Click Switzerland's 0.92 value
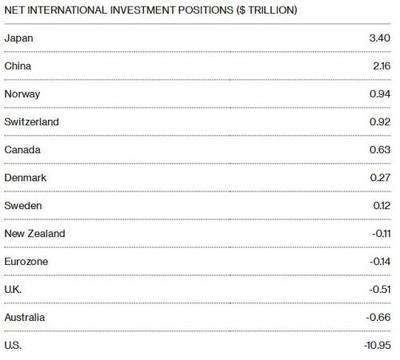 pyautogui.click(x=380, y=122)
